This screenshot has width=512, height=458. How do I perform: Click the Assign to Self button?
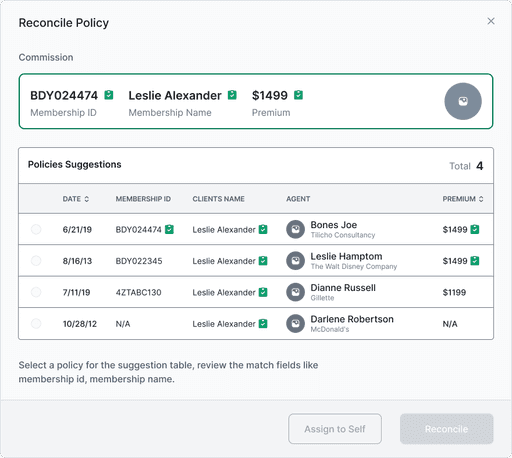coord(335,429)
